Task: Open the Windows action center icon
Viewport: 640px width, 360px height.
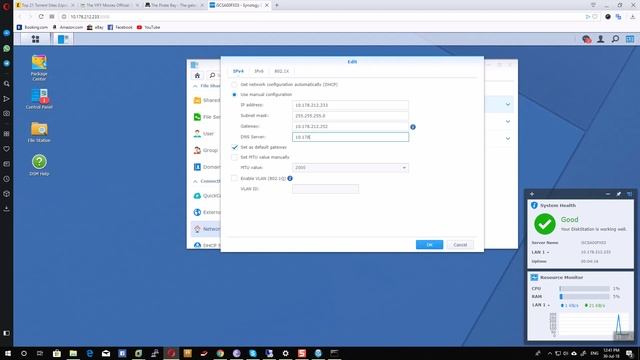Action: point(629,353)
